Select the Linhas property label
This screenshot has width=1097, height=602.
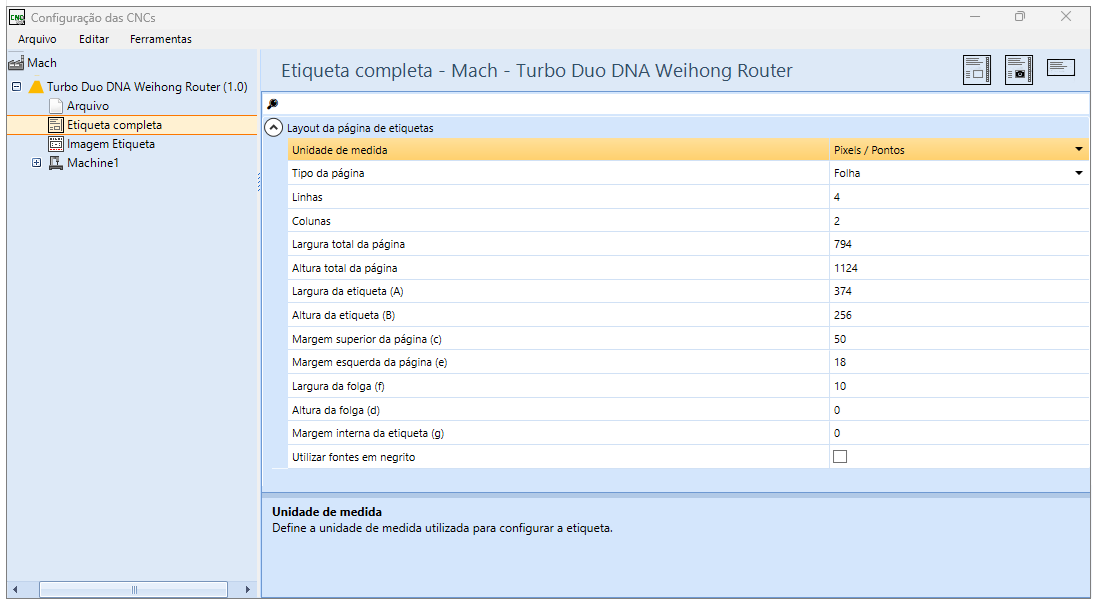[x=307, y=197]
